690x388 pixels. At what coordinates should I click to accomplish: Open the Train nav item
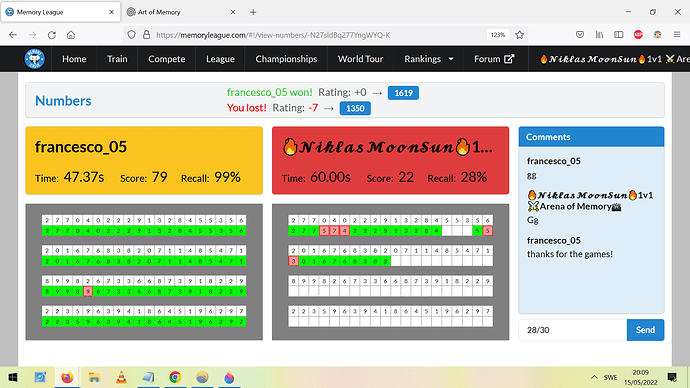tap(117, 59)
